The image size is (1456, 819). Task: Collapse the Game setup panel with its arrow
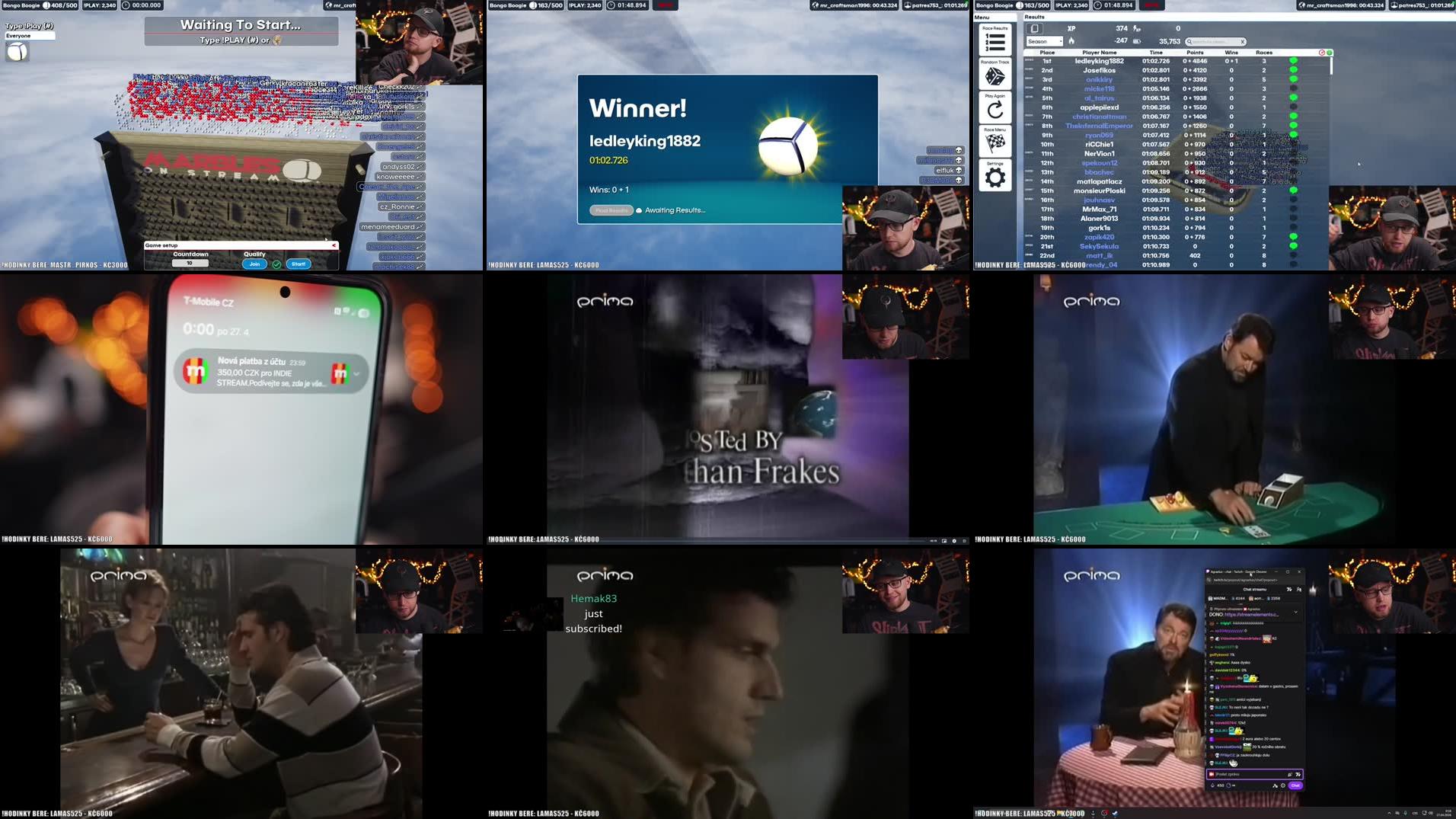[x=333, y=245]
